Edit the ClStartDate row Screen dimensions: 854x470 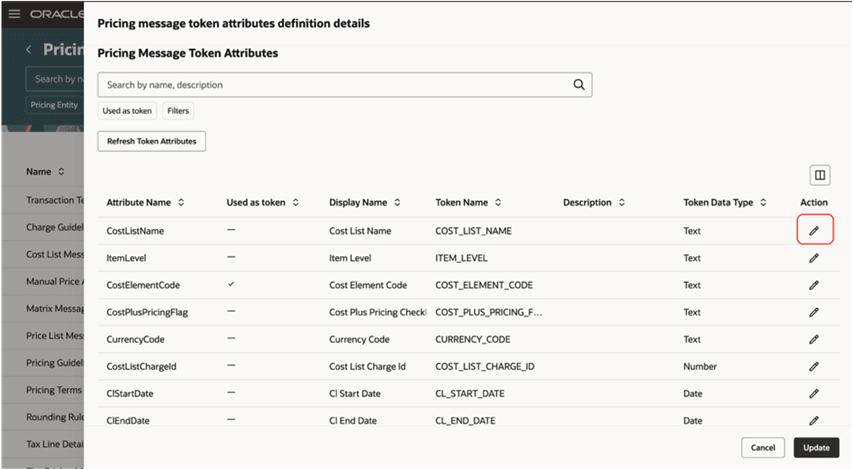[x=814, y=393]
